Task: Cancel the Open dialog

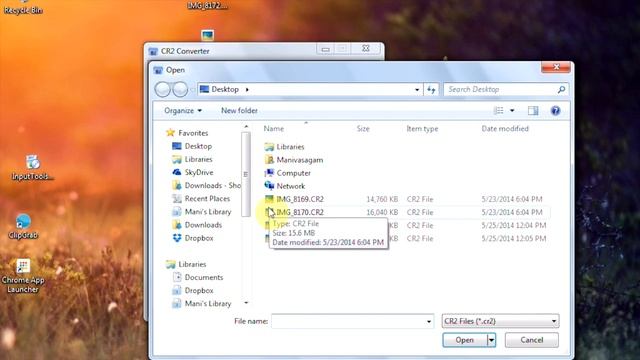Action: tap(531, 340)
